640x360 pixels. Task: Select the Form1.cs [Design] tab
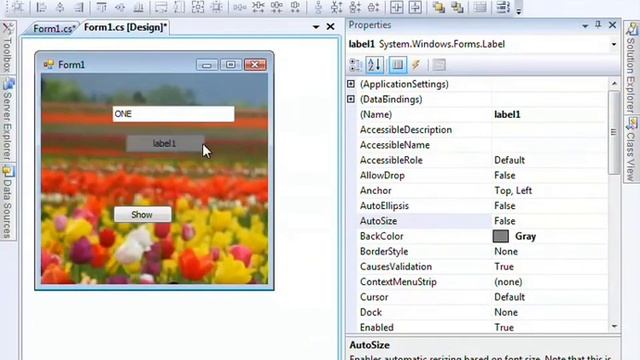125,27
